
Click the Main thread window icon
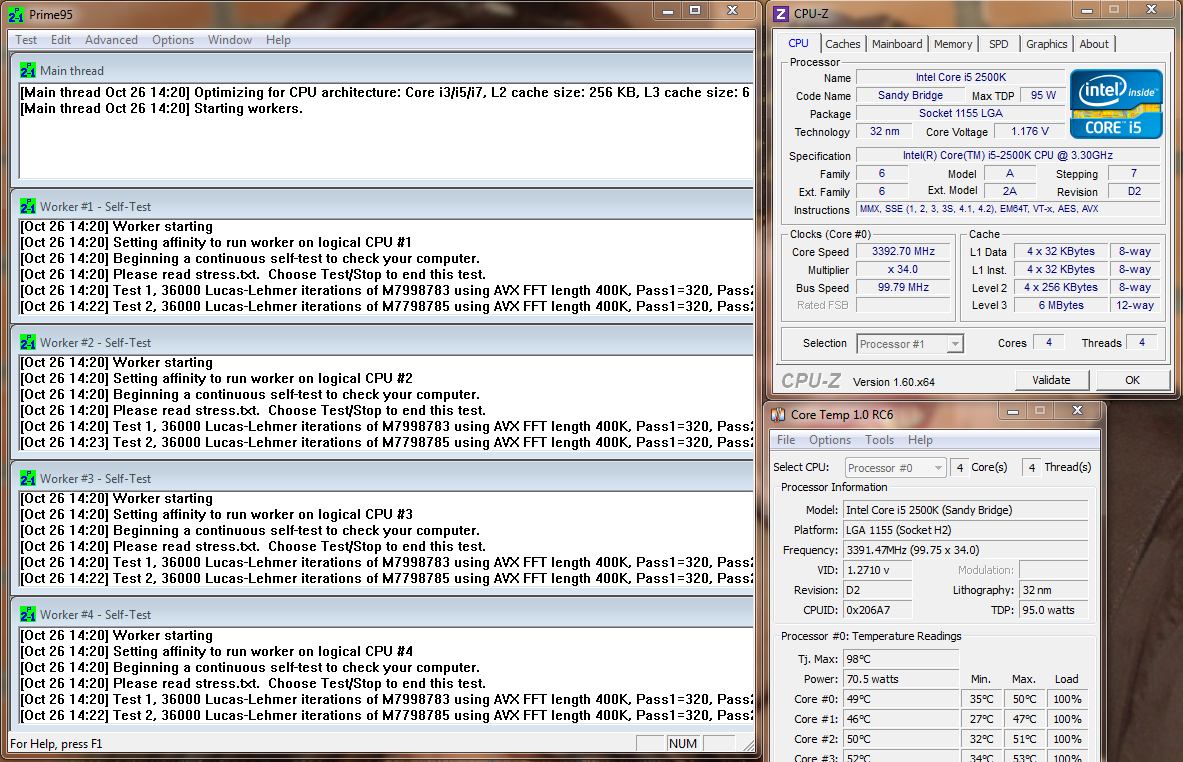(28, 70)
